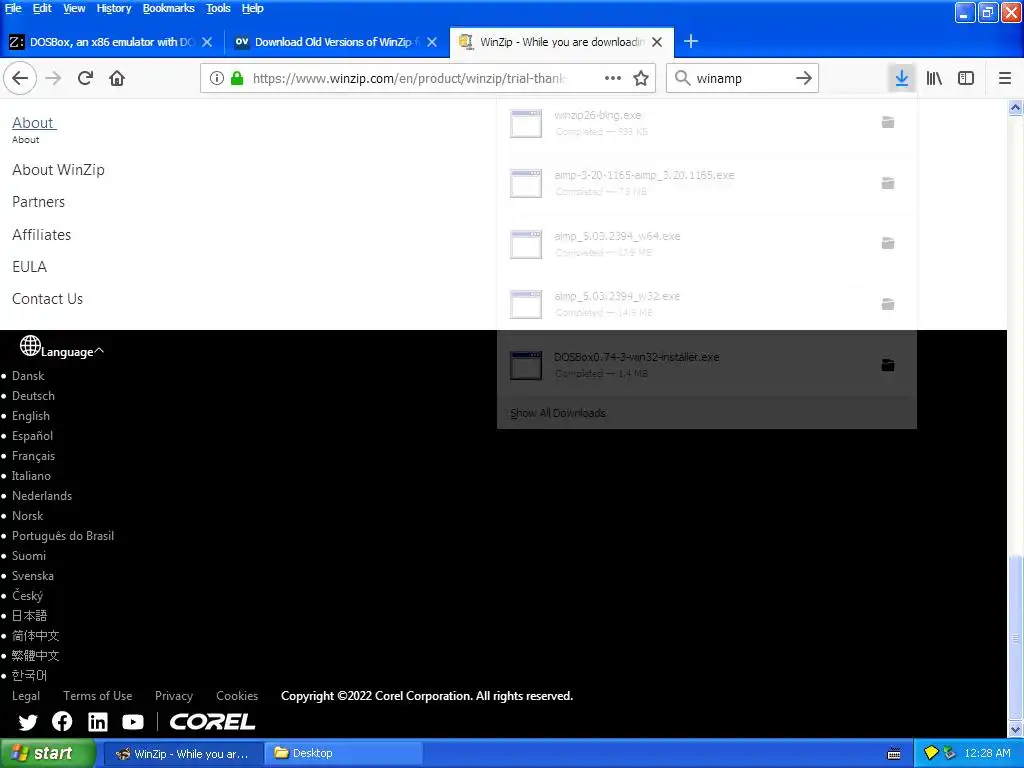1024x768 pixels.
Task: Open the Cookies footer link
Action: click(x=237, y=696)
